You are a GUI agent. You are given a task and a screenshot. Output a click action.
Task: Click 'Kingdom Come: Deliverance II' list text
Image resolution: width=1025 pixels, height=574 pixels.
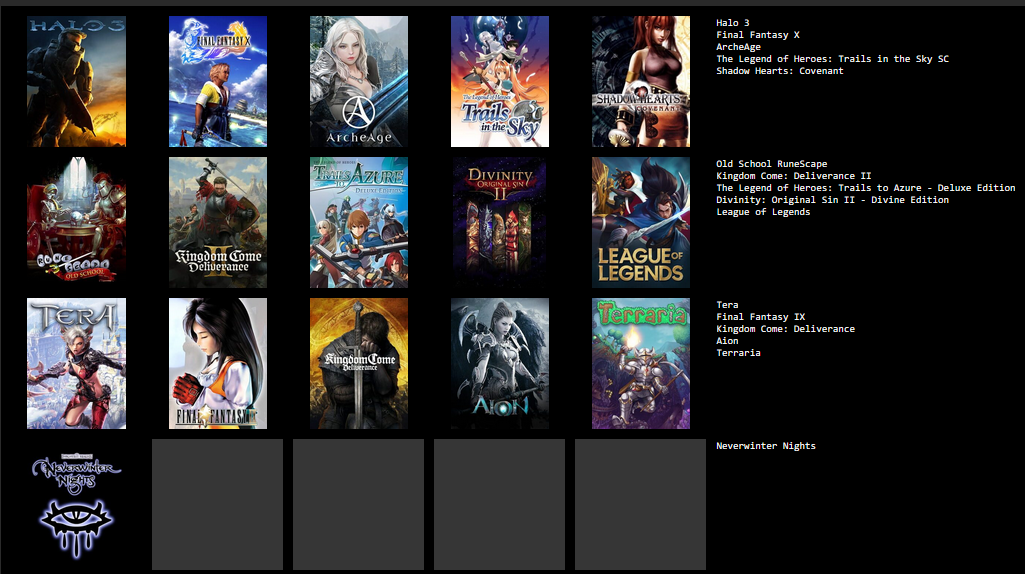794,176
